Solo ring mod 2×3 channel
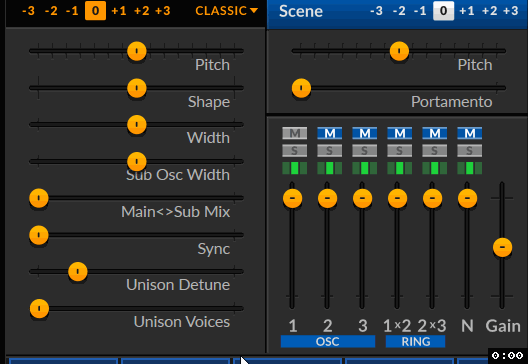Viewport: 528px width, 364px height. [435, 151]
